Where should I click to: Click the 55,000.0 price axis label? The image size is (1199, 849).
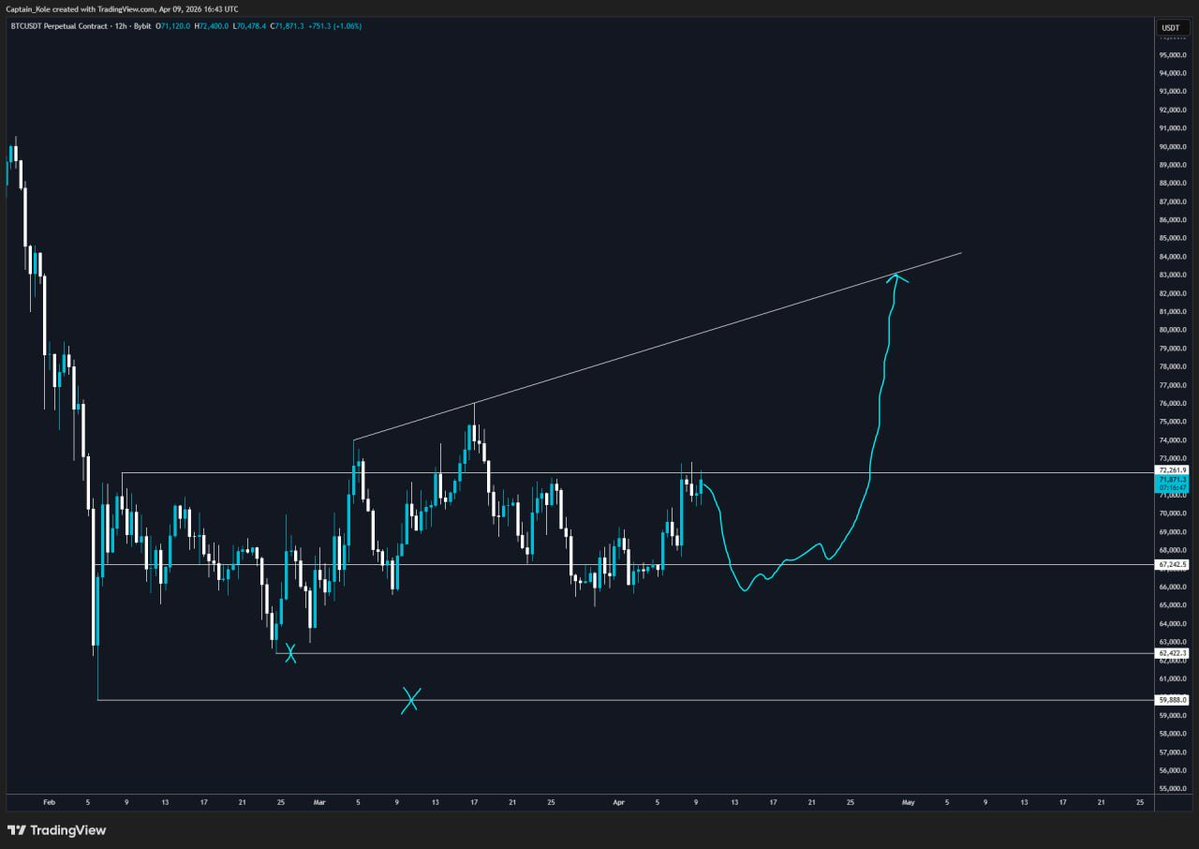[1172, 788]
